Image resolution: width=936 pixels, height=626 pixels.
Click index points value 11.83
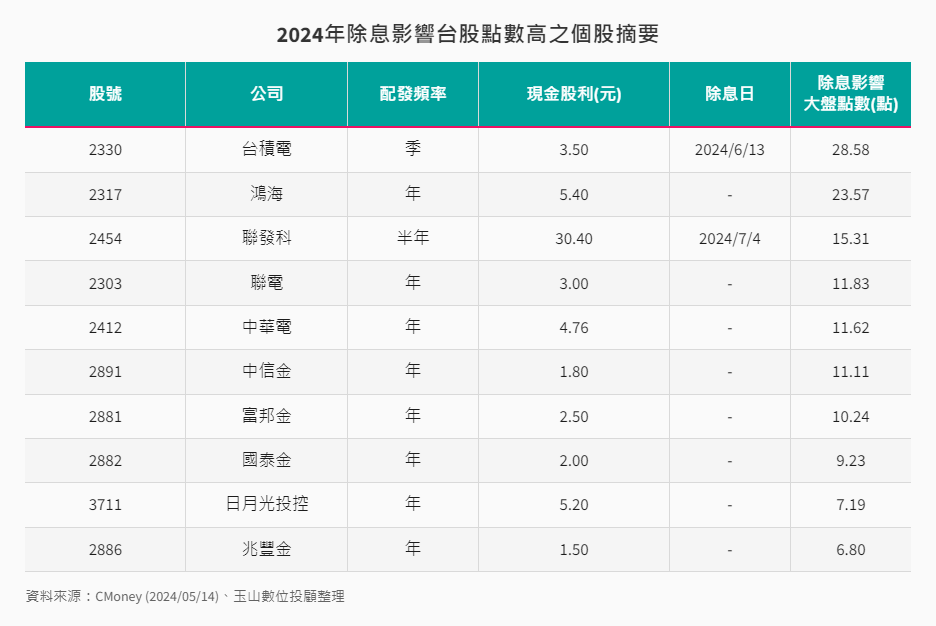click(851, 284)
